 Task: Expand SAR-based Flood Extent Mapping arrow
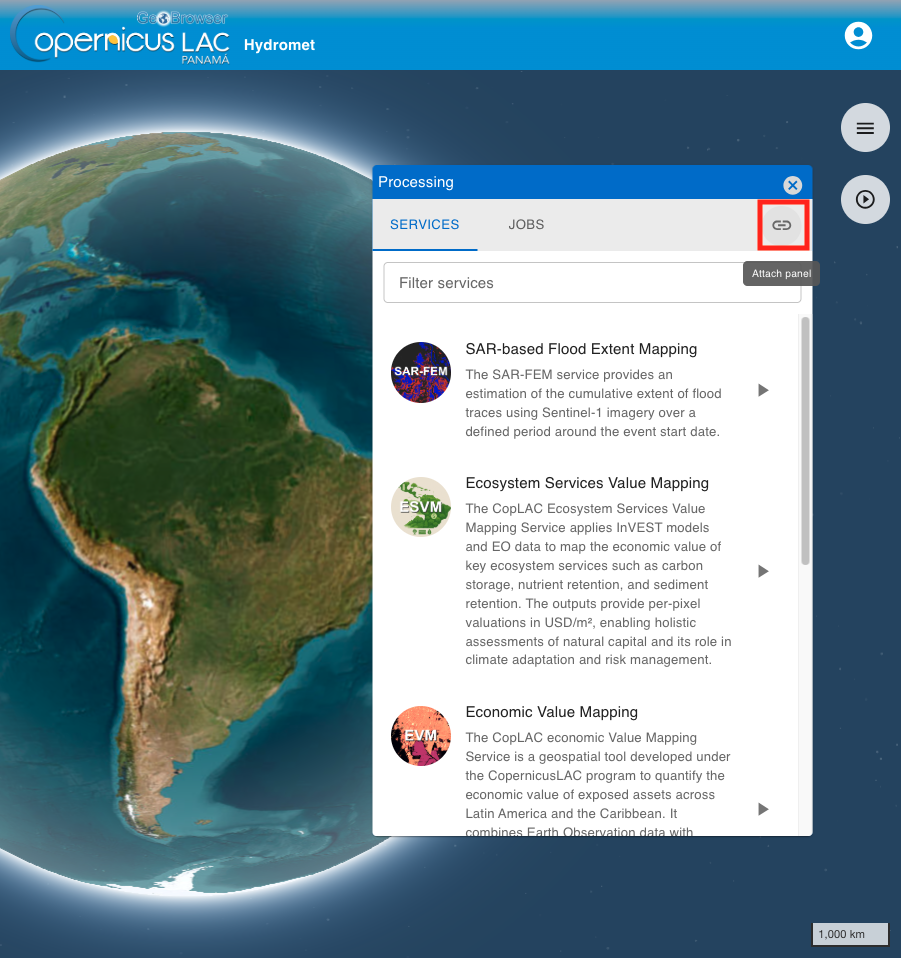pyautogui.click(x=763, y=390)
